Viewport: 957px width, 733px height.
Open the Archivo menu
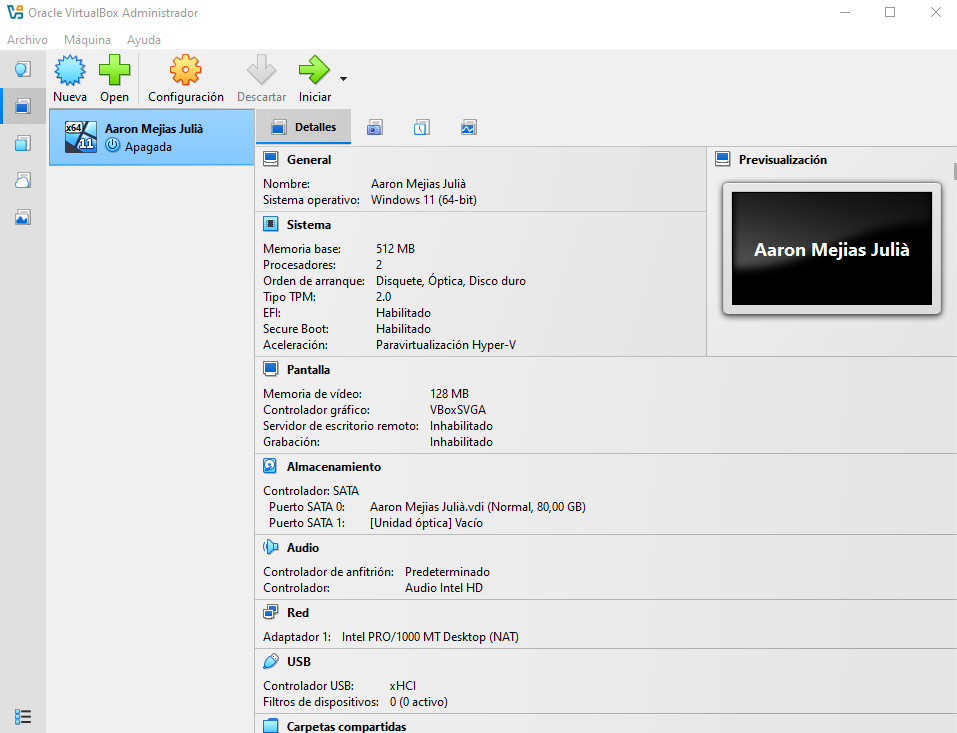pyautogui.click(x=27, y=40)
